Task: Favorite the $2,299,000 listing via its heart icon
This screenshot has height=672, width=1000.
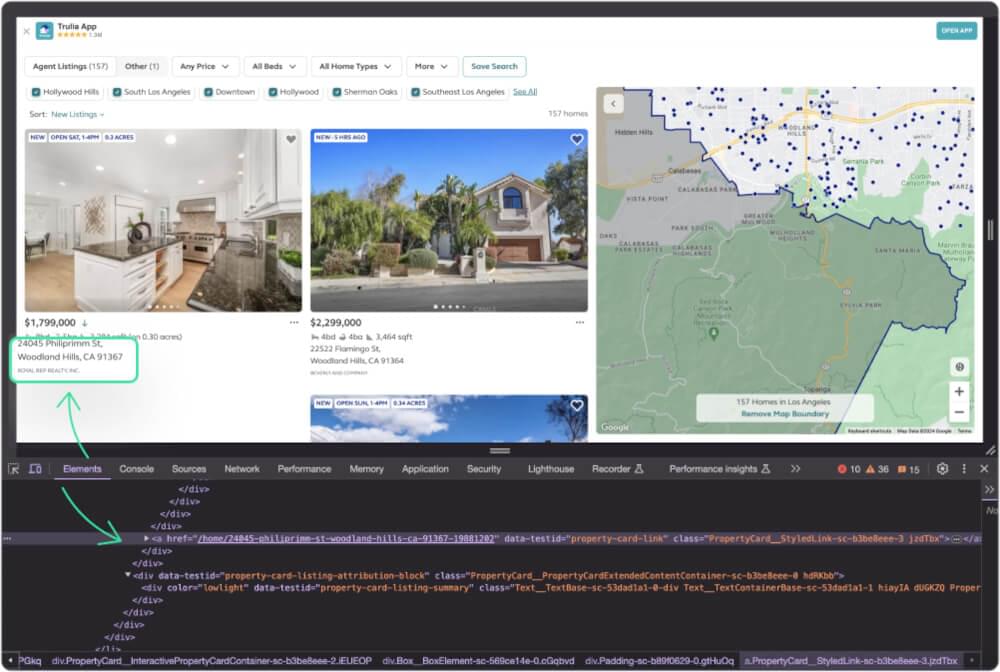Action: click(576, 140)
